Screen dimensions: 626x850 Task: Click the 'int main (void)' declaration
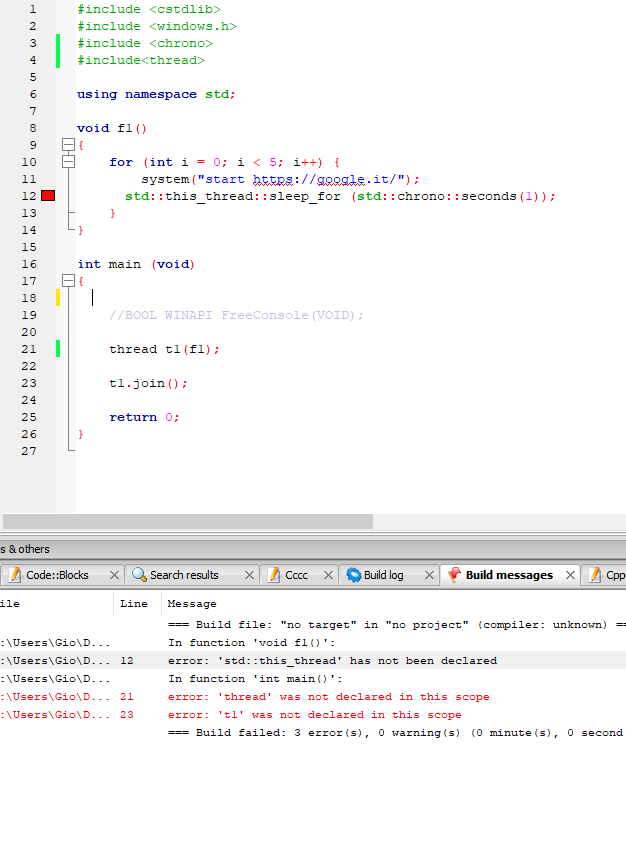(x=136, y=264)
